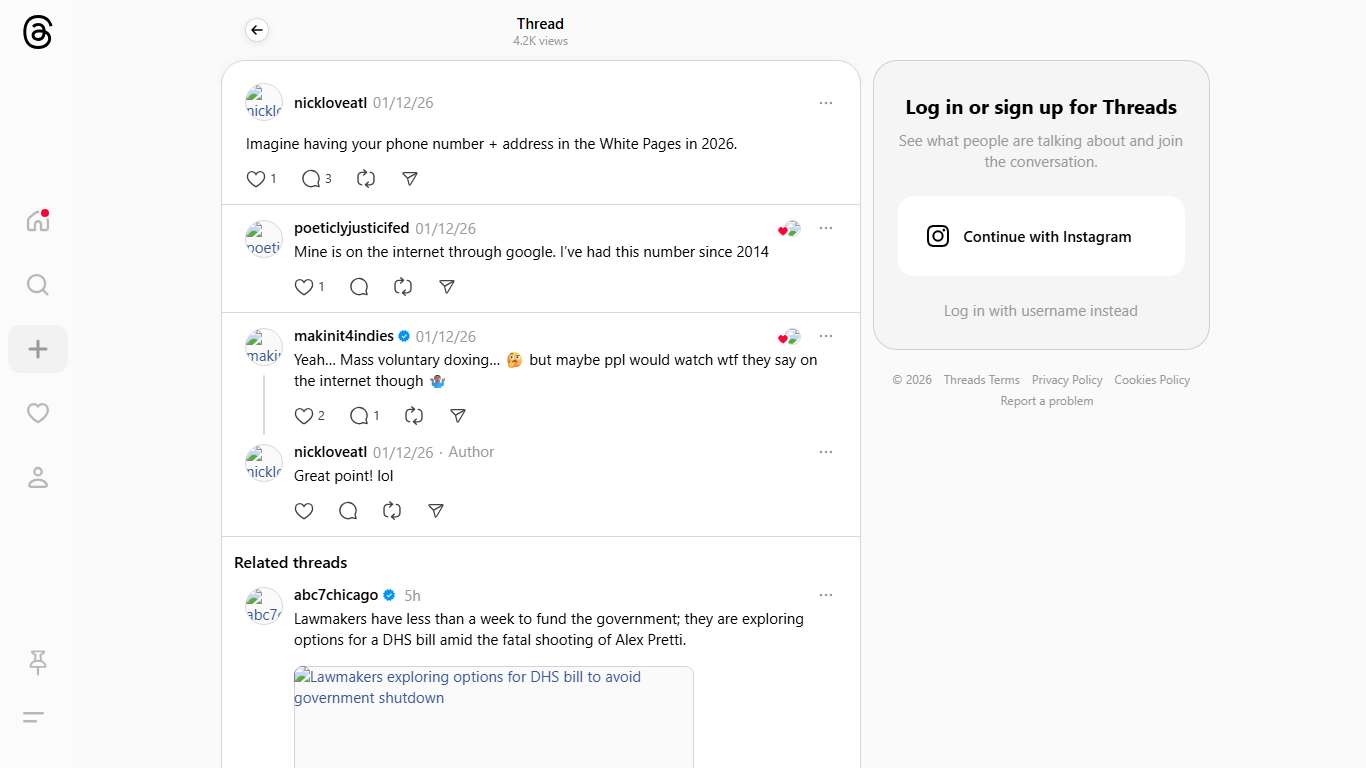Open the Profile icon in sidebar
1366x768 pixels.
click(38, 478)
